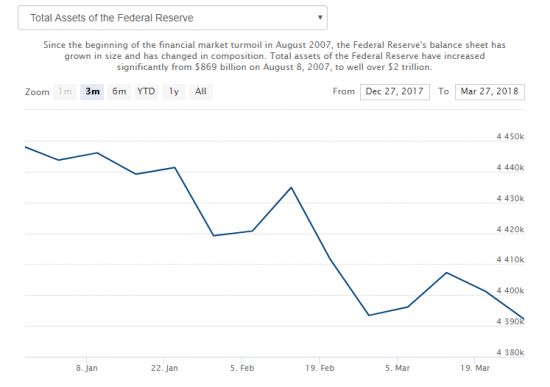Click the descriptive paragraph about balance sheet
The height and width of the screenshot is (387, 550).
[275, 56]
